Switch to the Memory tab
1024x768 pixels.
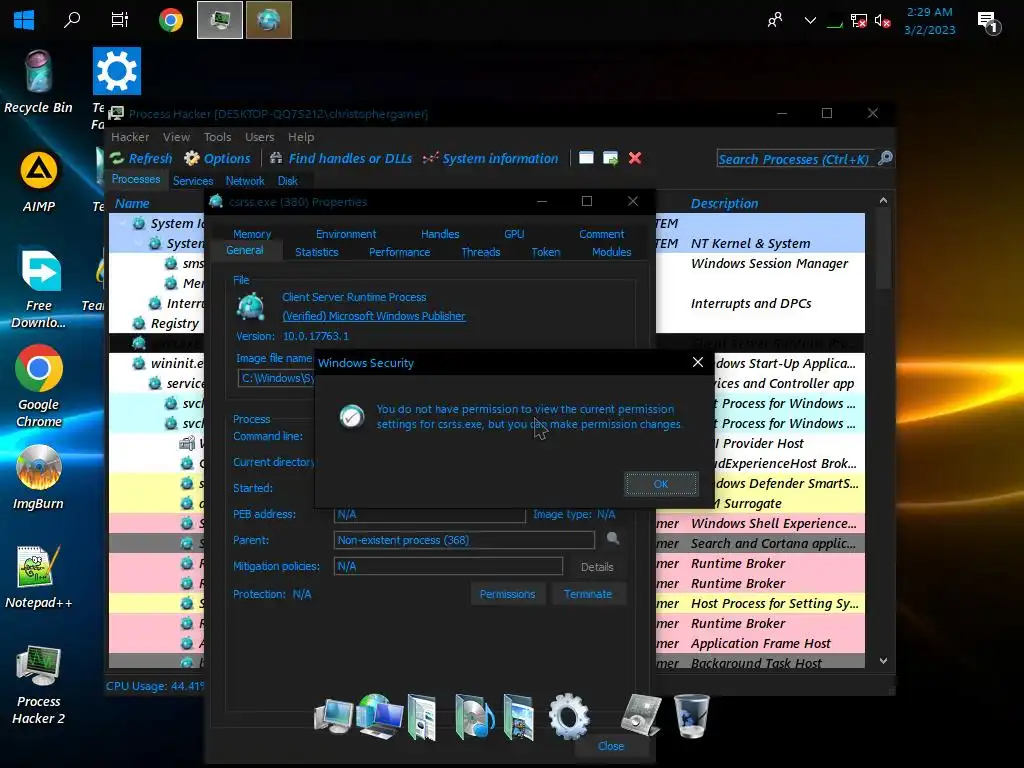pos(252,234)
